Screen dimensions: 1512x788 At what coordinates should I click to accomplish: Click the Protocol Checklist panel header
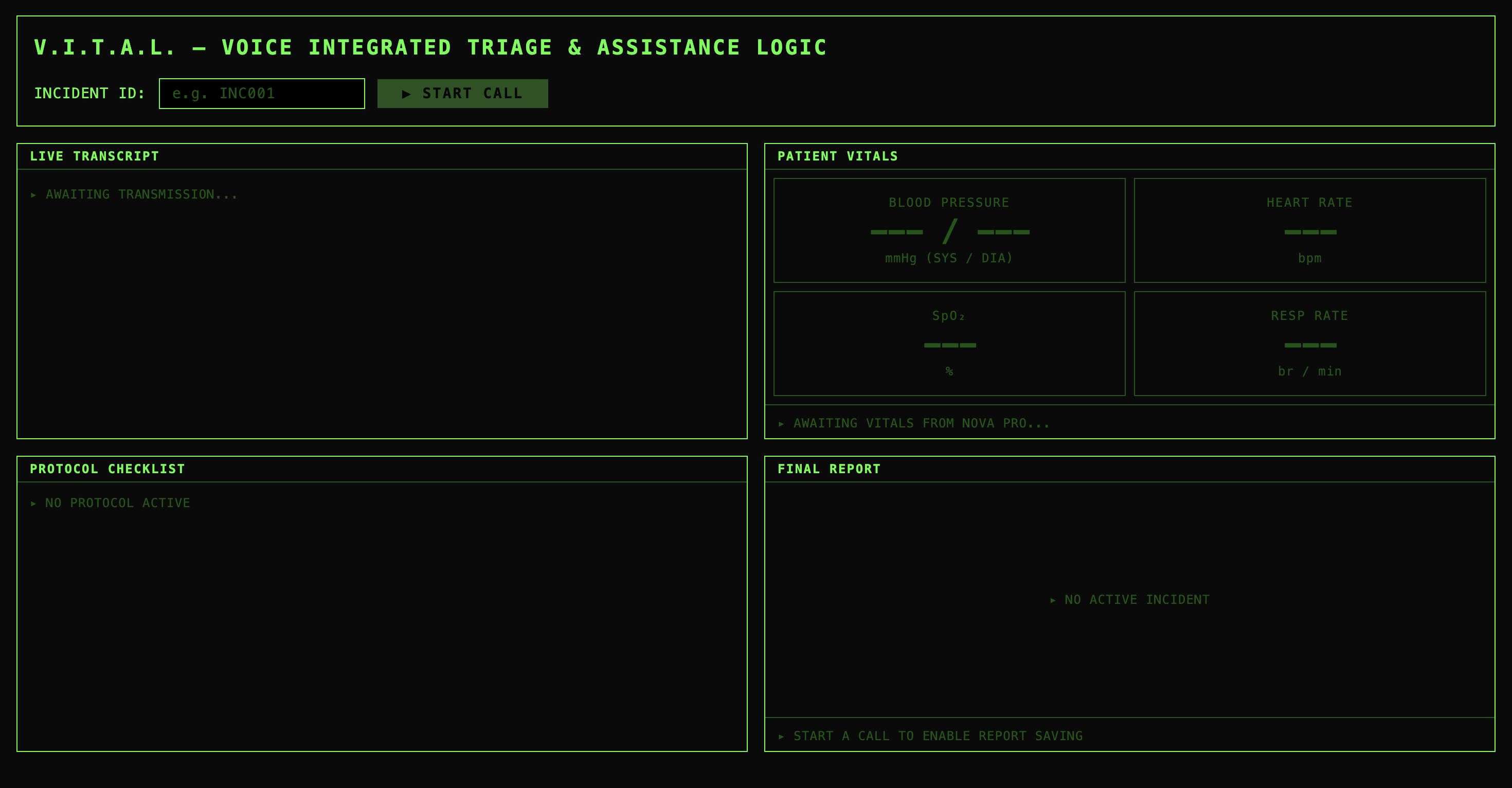(107, 469)
